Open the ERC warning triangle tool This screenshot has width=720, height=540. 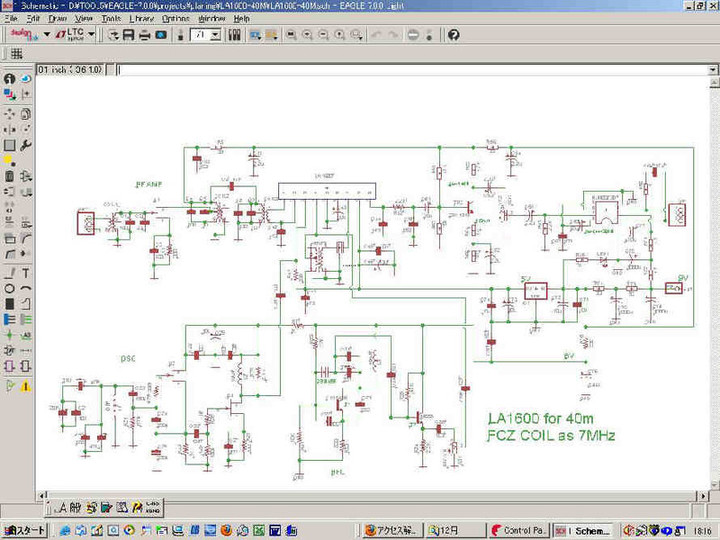25,385
